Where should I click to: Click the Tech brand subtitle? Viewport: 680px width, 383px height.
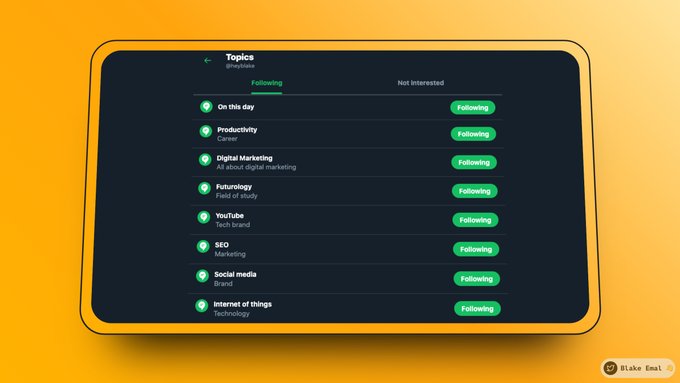click(x=232, y=225)
